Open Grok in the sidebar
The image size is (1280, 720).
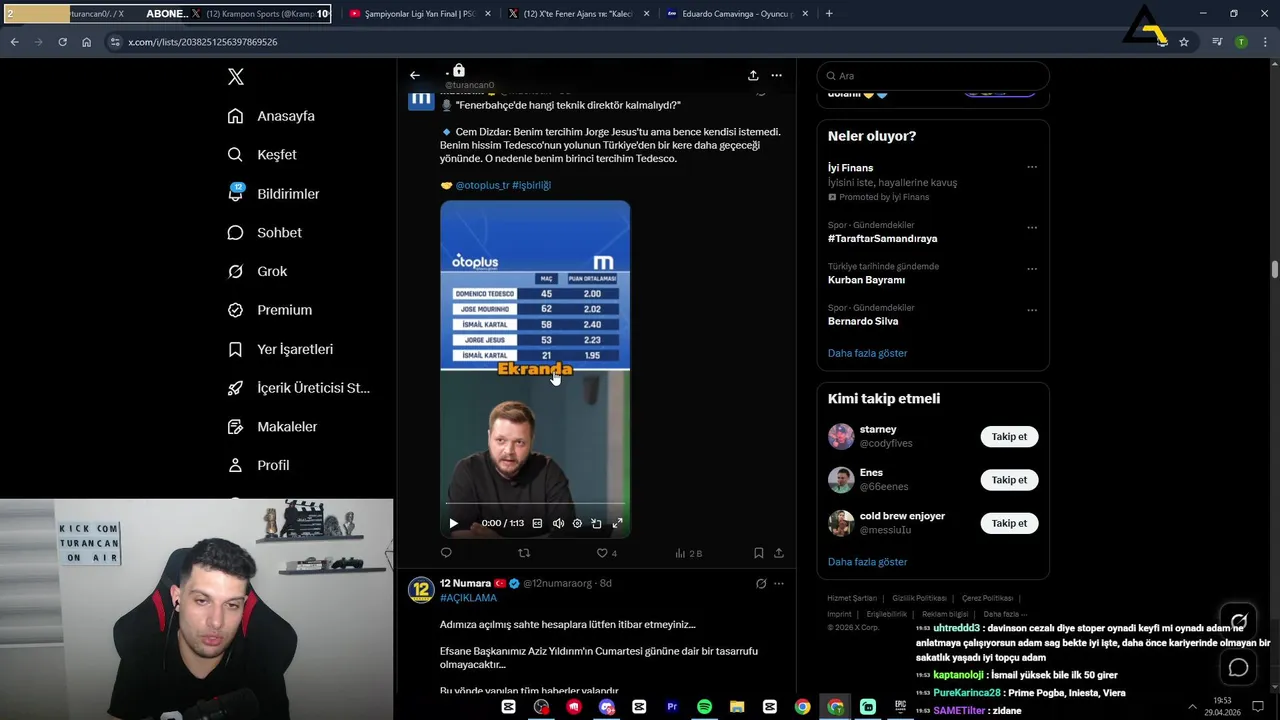[257, 271]
